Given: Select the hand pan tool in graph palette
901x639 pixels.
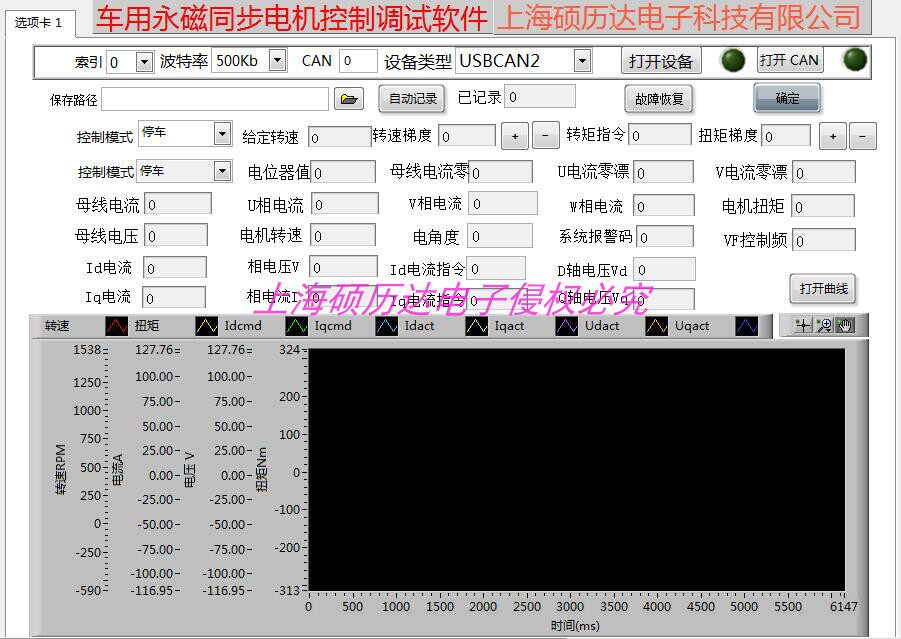Looking at the screenshot, I should pyautogui.click(x=844, y=325).
